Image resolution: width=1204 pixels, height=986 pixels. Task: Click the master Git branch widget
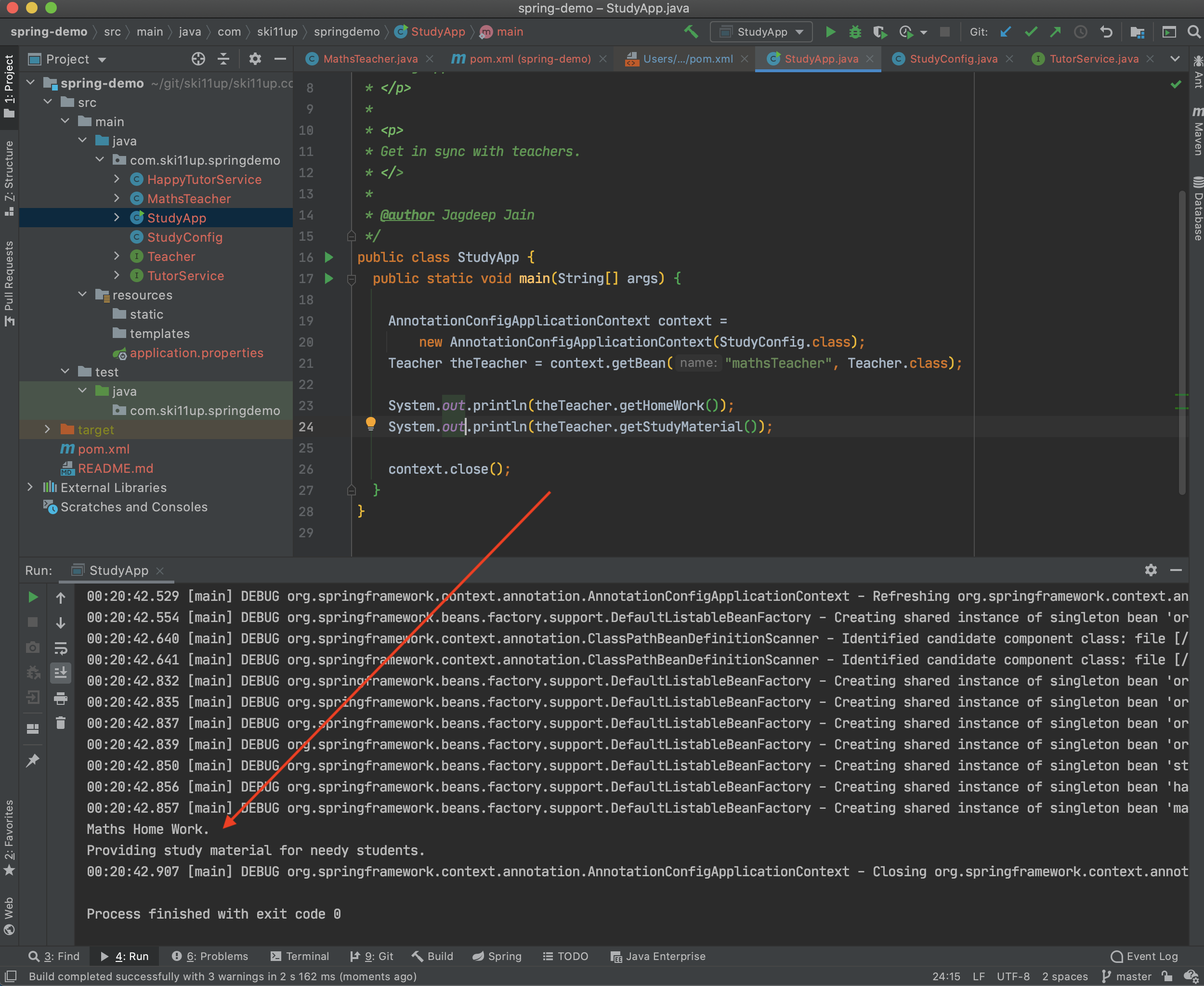click(x=1127, y=976)
